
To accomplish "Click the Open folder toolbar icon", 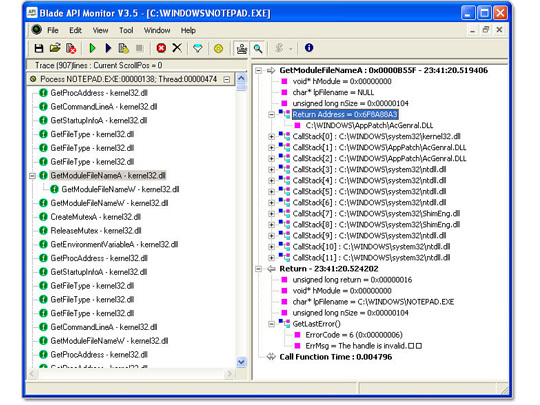I will [55, 48].
